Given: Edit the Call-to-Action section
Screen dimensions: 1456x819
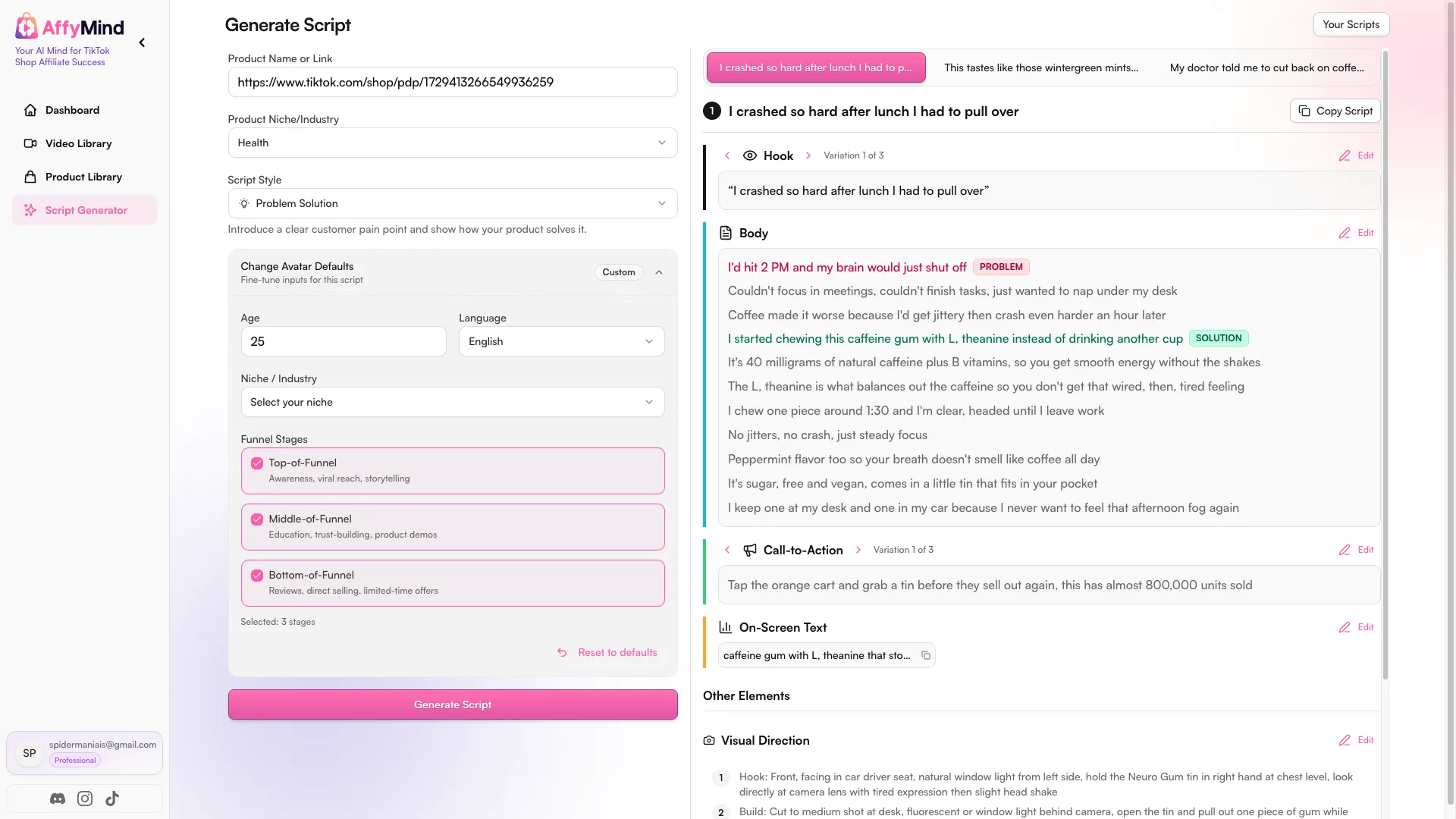Looking at the screenshot, I should (x=1357, y=550).
